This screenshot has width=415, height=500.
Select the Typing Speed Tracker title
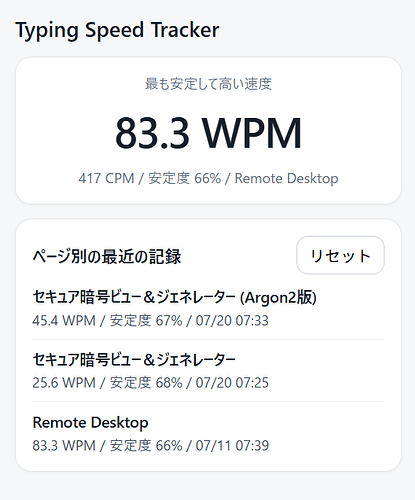point(117,30)
